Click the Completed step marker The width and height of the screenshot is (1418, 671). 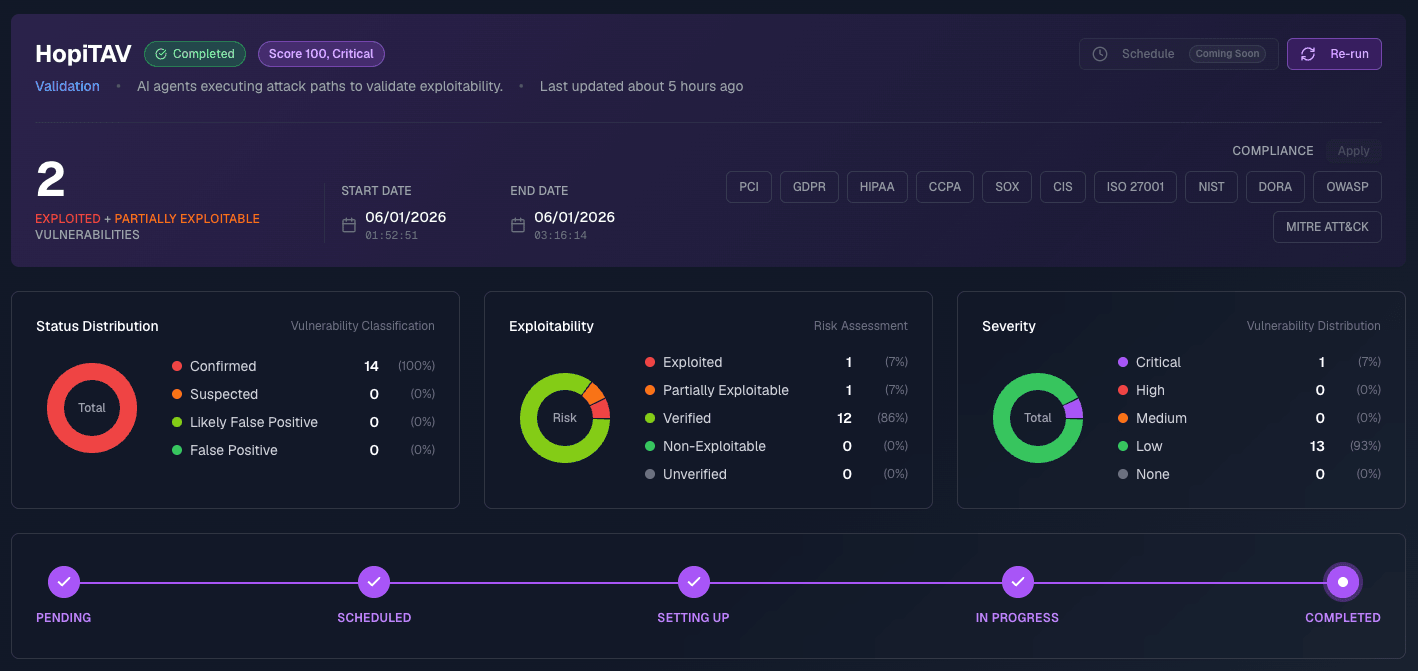coord(1343,582)
